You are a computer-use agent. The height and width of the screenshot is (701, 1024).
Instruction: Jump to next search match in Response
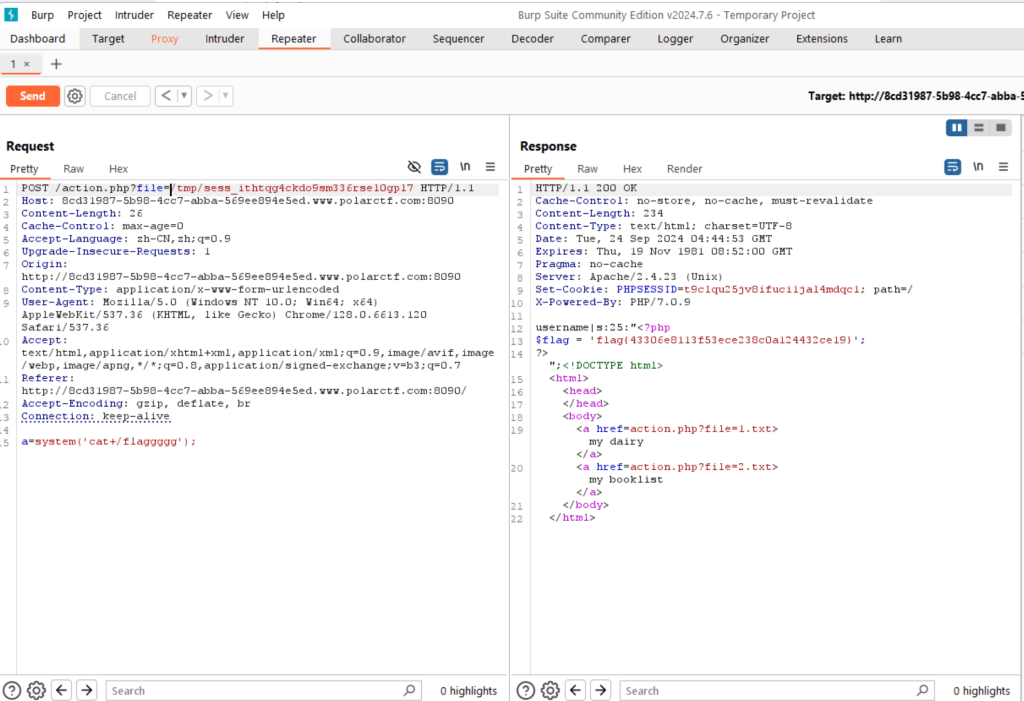(x=601, y=690)
